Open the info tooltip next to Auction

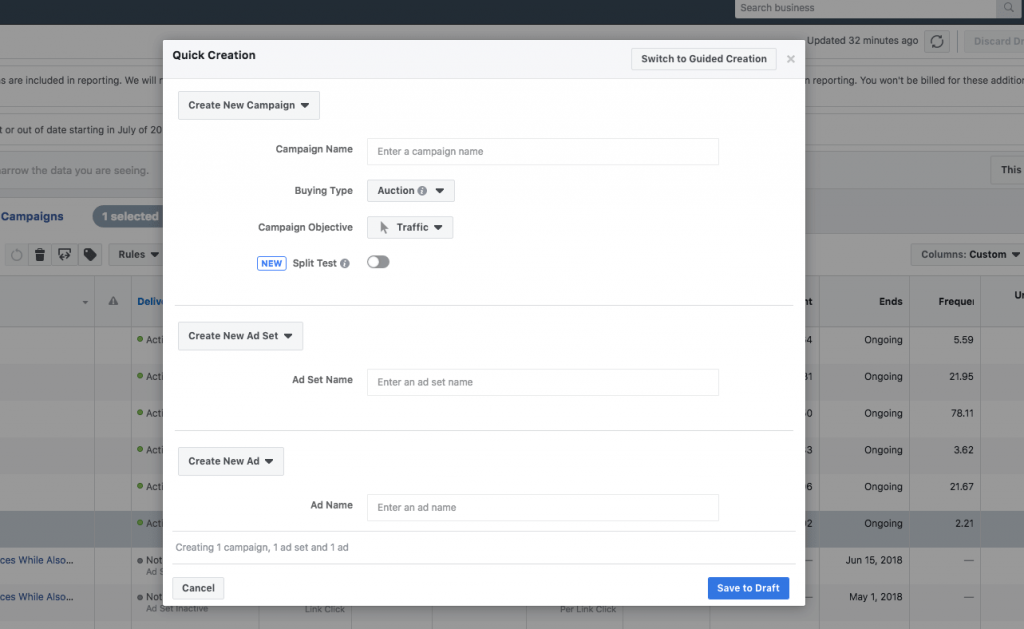point(422,190)
